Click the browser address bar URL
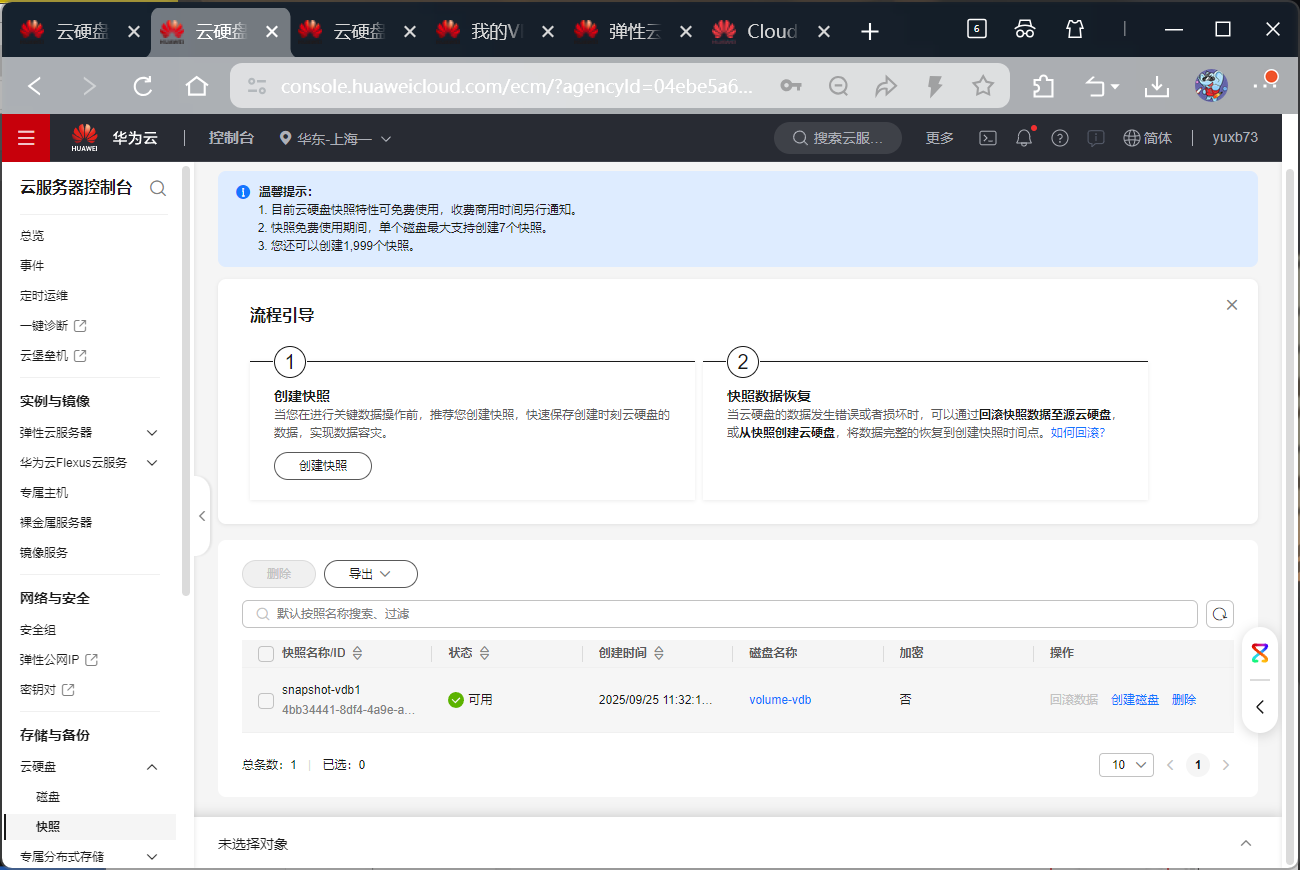Image resolution: width=1300 pixels, height=870 pixels. click(516, 87)
